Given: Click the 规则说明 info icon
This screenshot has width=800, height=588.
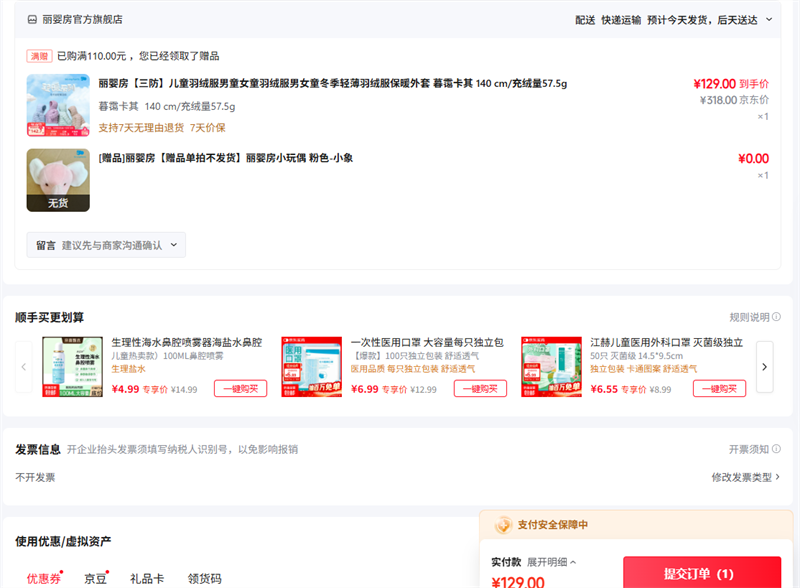Looking at the screenshot, I should point(778,317).
